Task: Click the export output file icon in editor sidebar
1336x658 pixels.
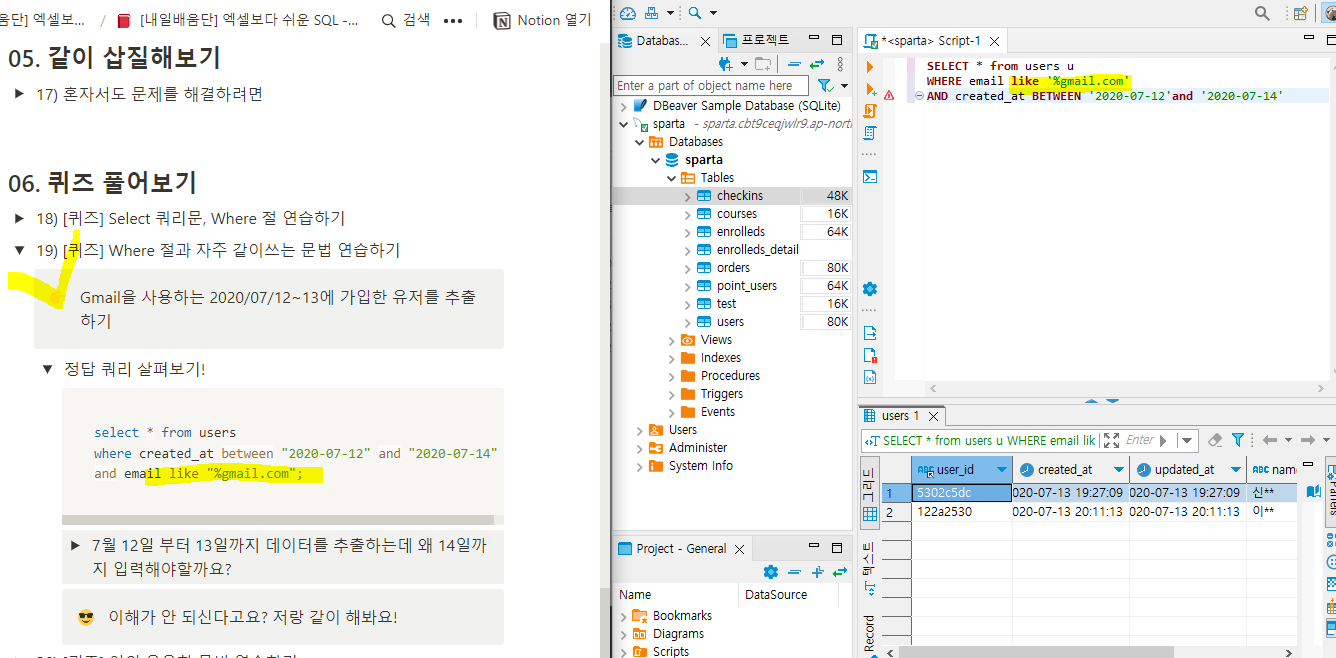Action: click(x=869, y=333)
